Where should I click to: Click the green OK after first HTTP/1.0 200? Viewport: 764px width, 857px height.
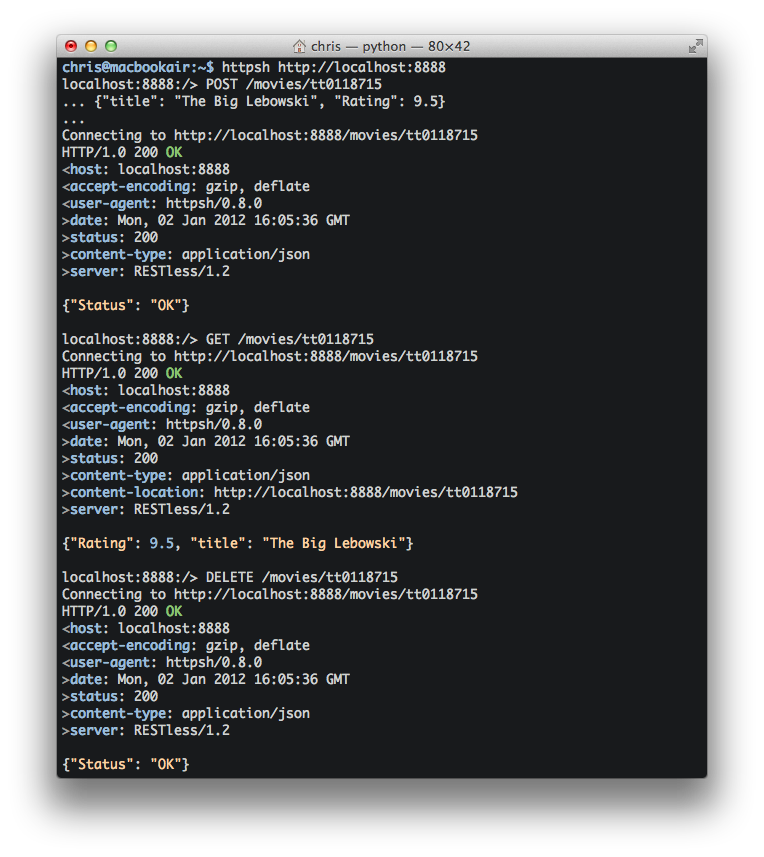(174, 152)
